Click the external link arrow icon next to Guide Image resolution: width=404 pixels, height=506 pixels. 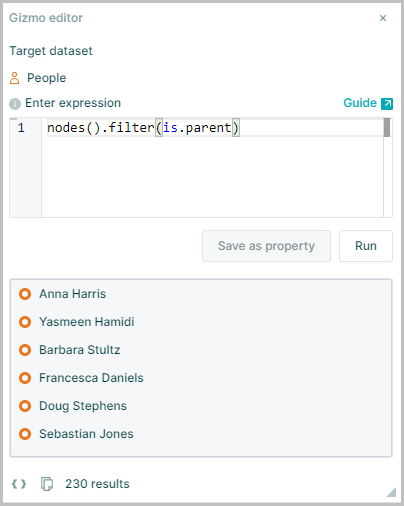coord(387,104)
